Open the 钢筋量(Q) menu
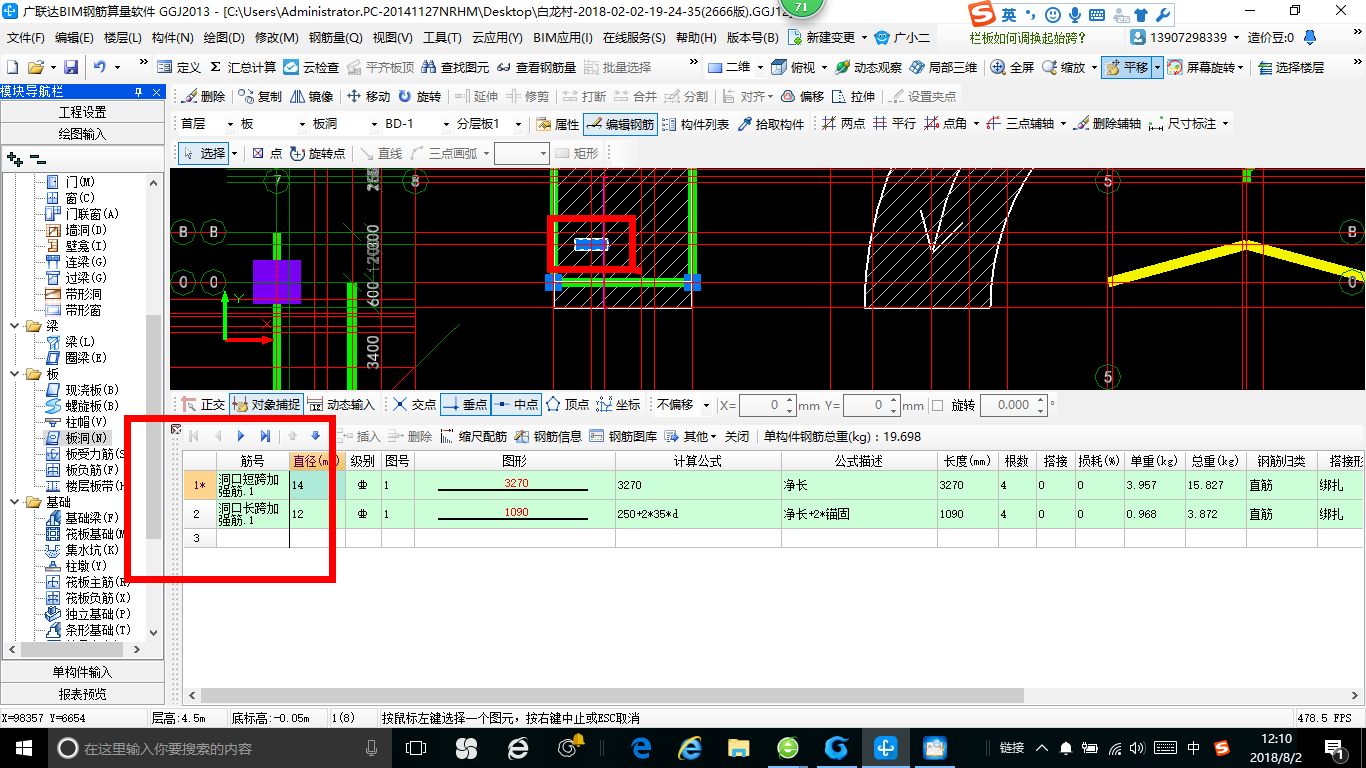Viewport: 1366px width, 768px height. [335, 37]
